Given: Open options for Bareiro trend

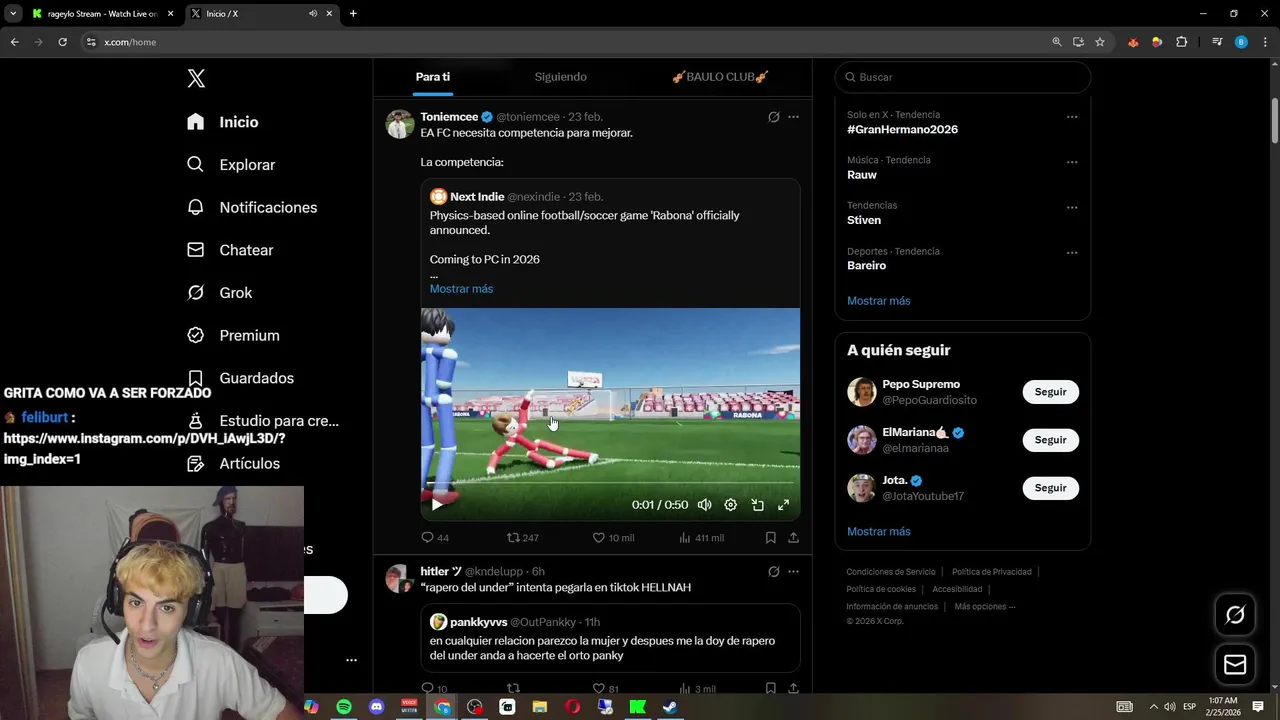Looking at the screenshot, I should point(1072,253).
